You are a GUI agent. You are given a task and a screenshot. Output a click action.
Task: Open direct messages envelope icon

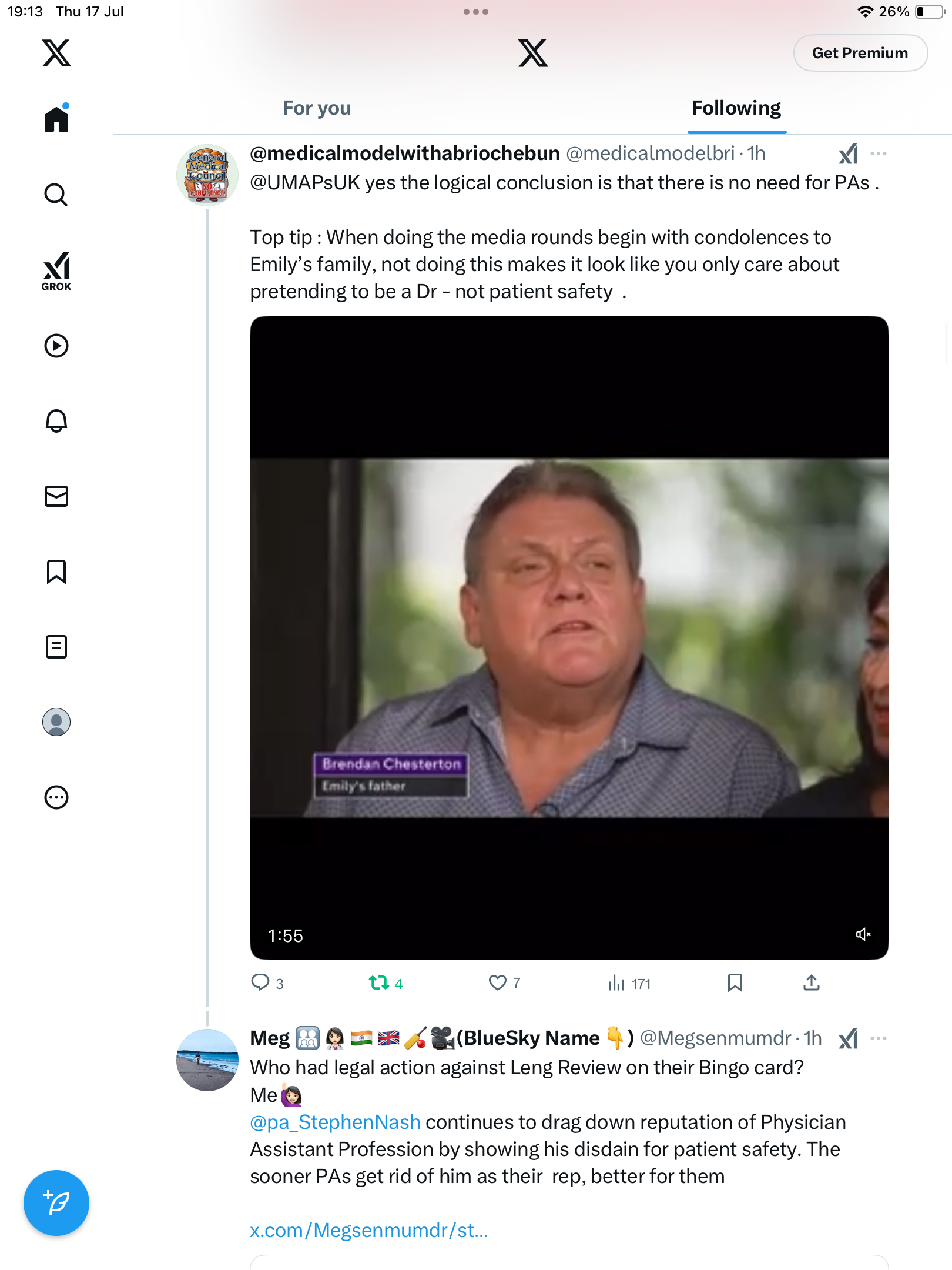[x=56, y=496]
